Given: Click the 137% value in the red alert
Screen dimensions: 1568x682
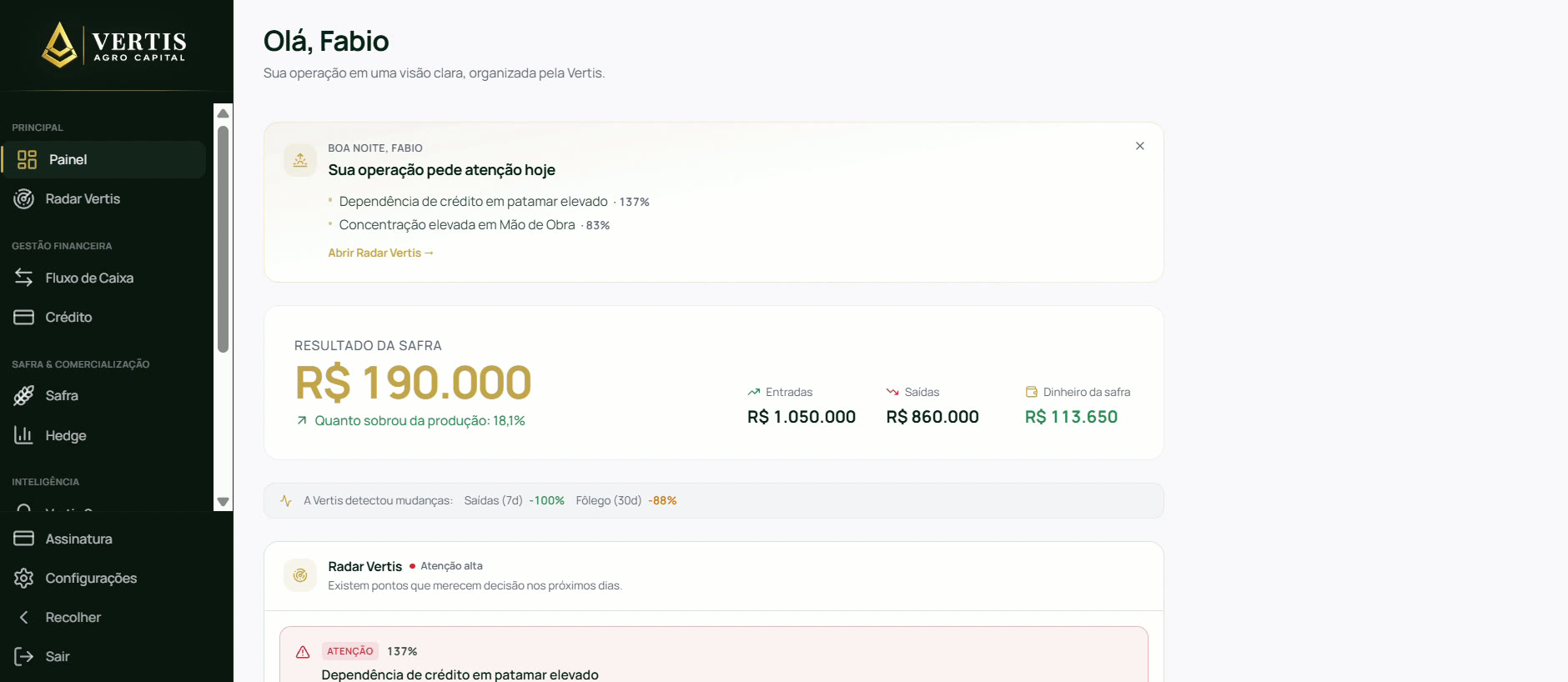Looking at the screenshot, I should click(x=402, y=651).
